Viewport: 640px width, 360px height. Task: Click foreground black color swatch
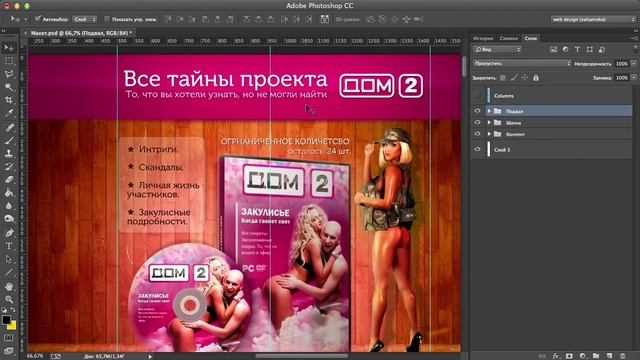click(x=6, y=320)
